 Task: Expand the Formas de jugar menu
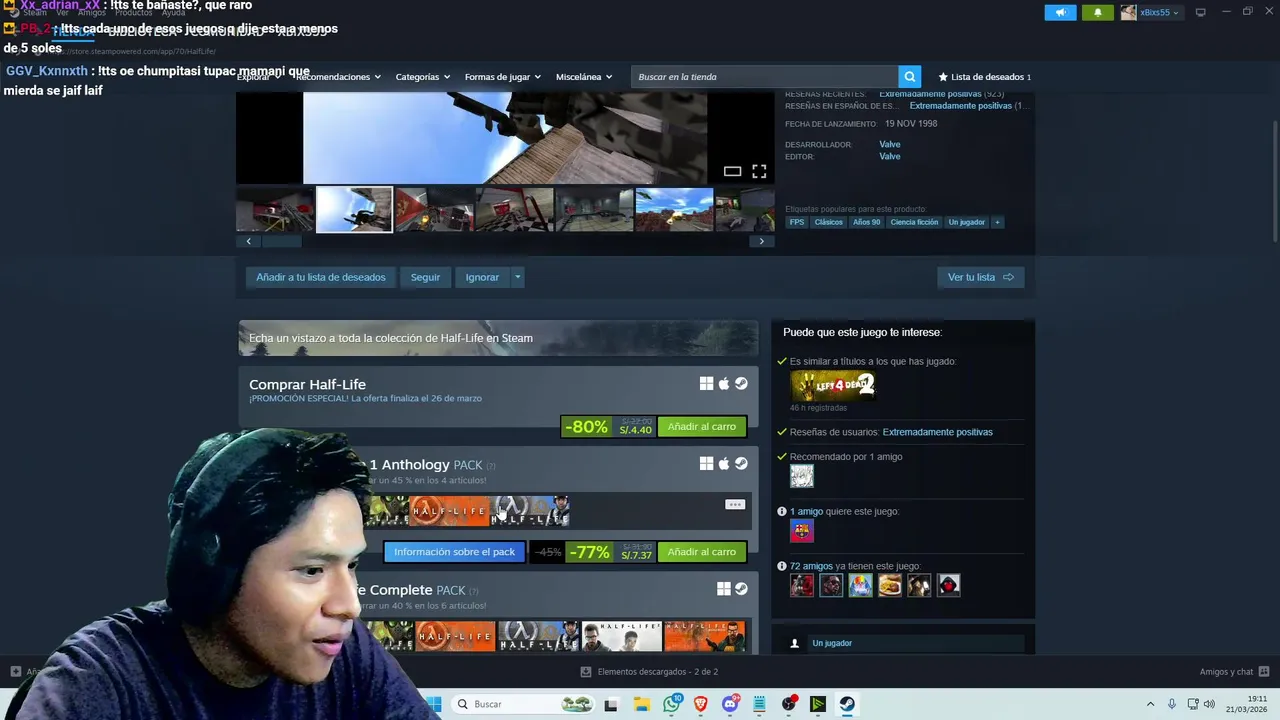(x=502, y=77)
